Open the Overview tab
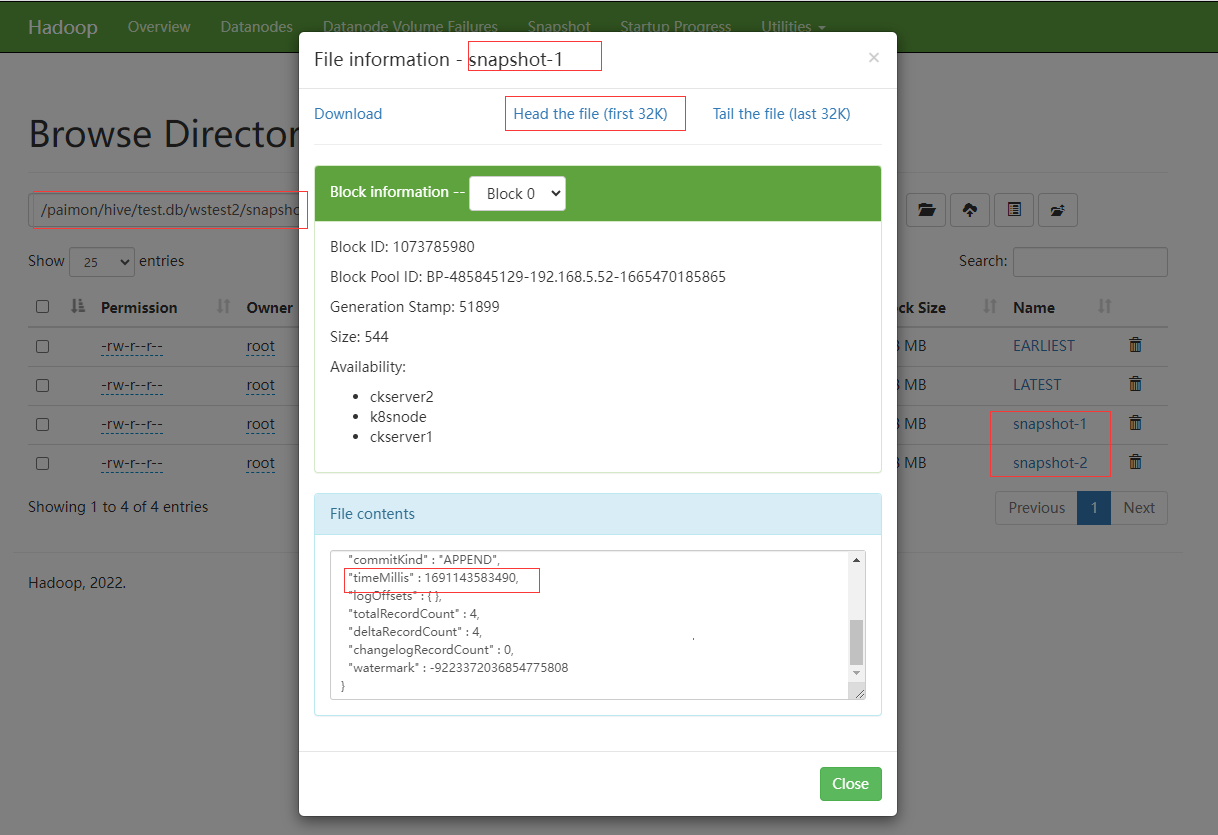 (159, 27)
